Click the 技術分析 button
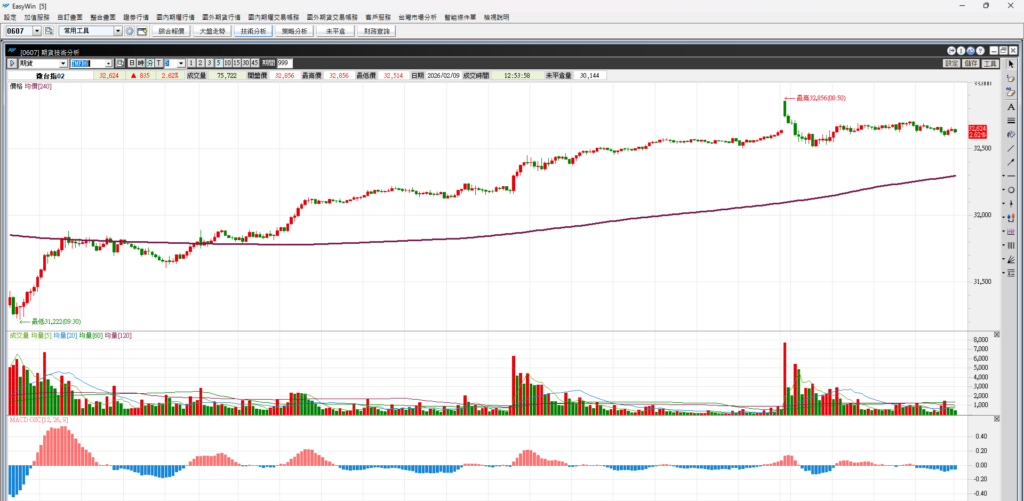1024x501 pixels. [x=254, y=31]
